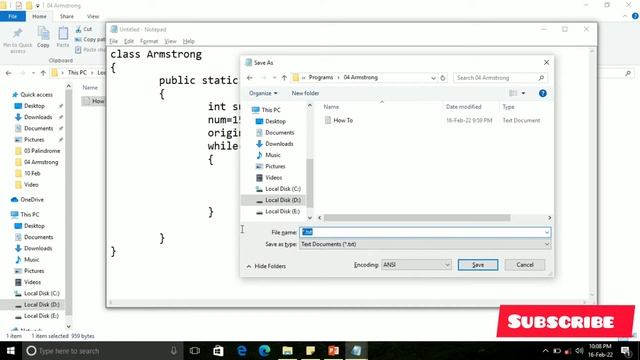Click the File name input field

(425, 232)
